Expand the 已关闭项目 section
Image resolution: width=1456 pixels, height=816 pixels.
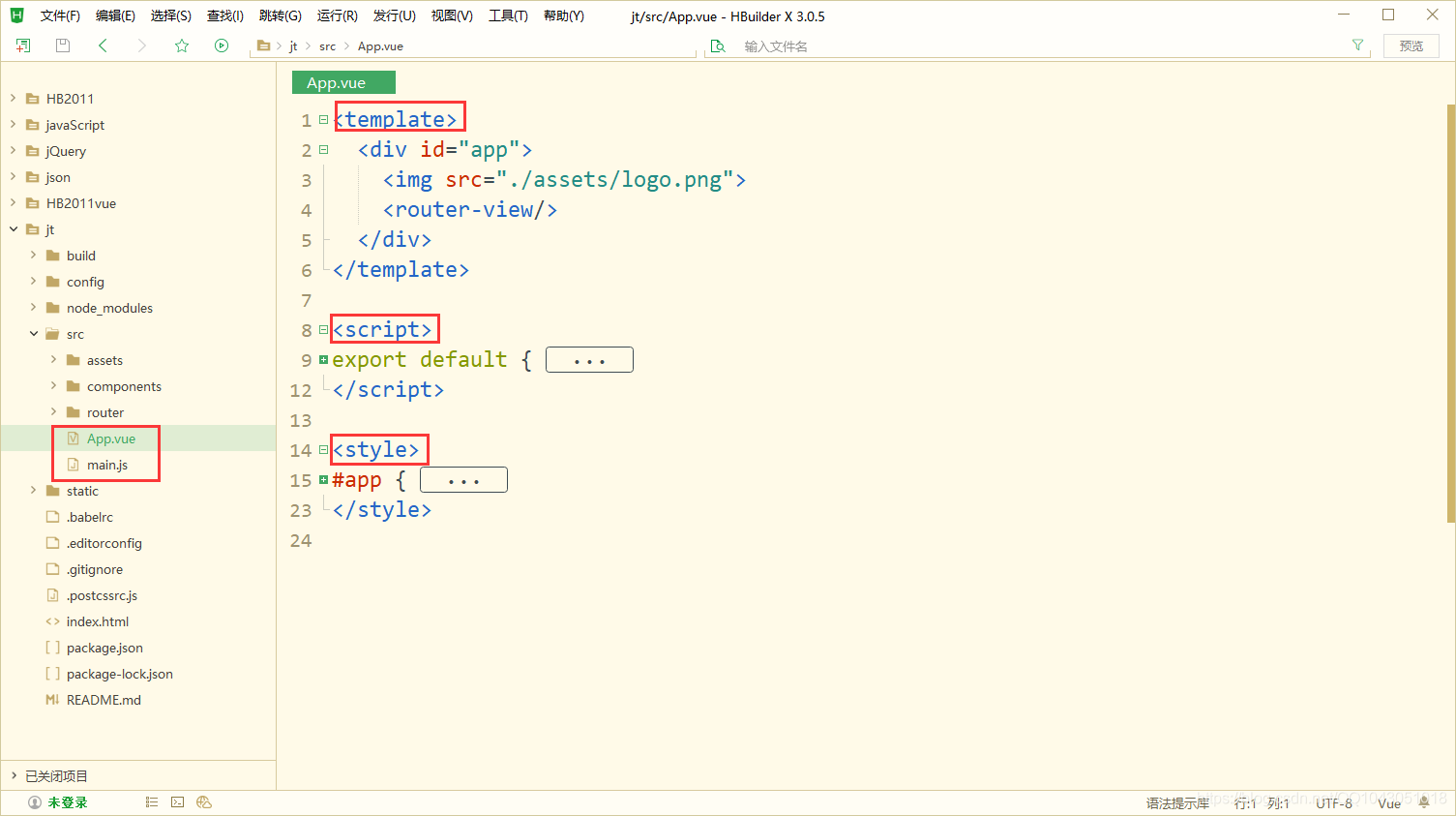click(13, 775)
